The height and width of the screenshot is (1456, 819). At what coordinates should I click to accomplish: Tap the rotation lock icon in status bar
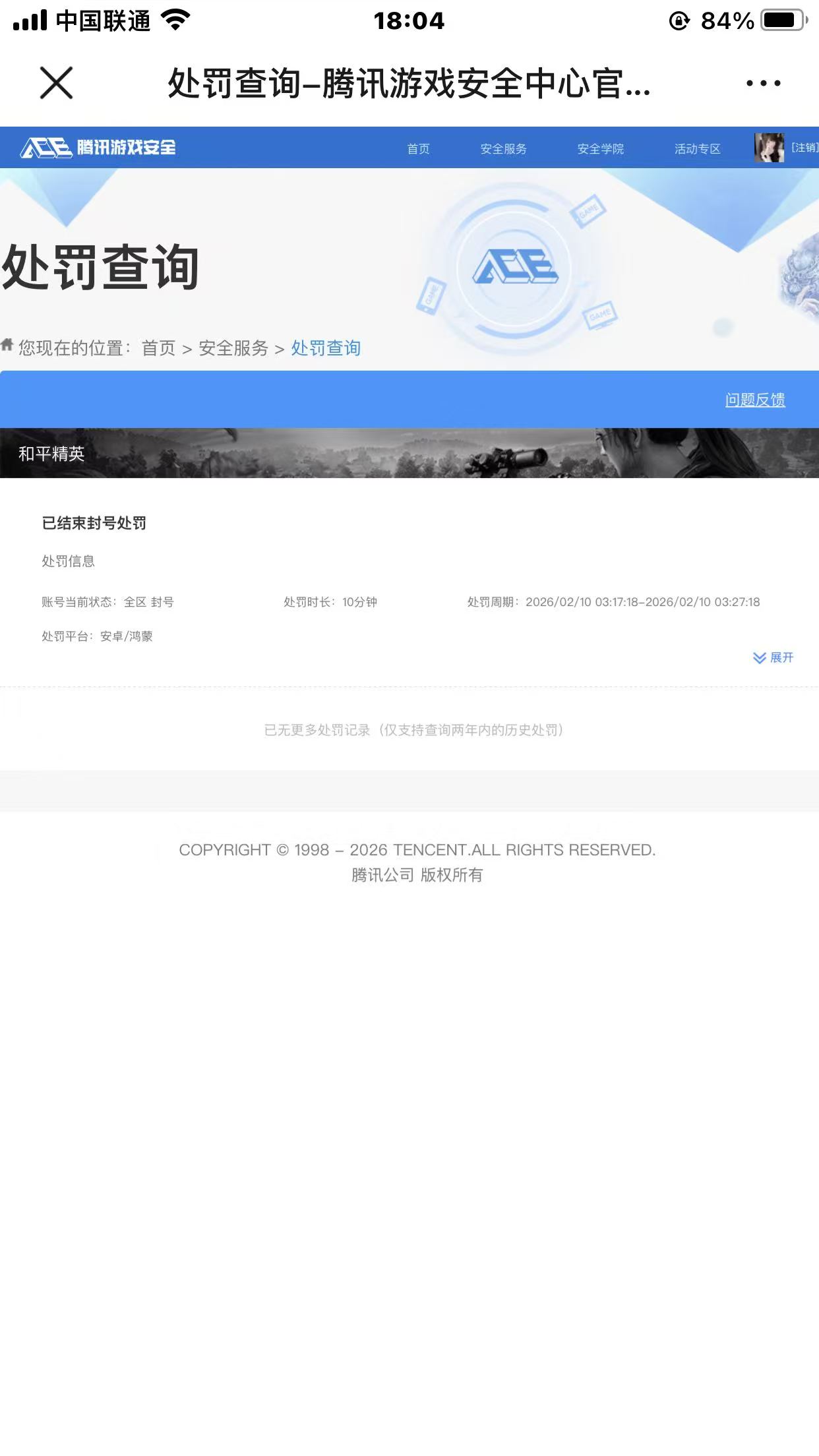point(679,21)
